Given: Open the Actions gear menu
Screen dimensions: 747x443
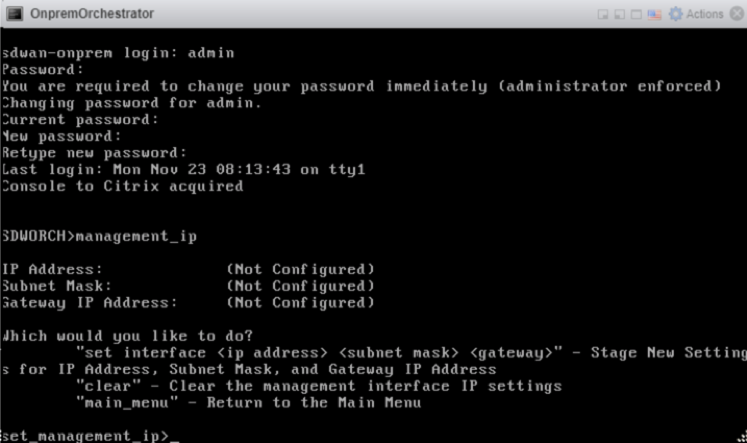Looking at the screenshot, I should [676, 14].
